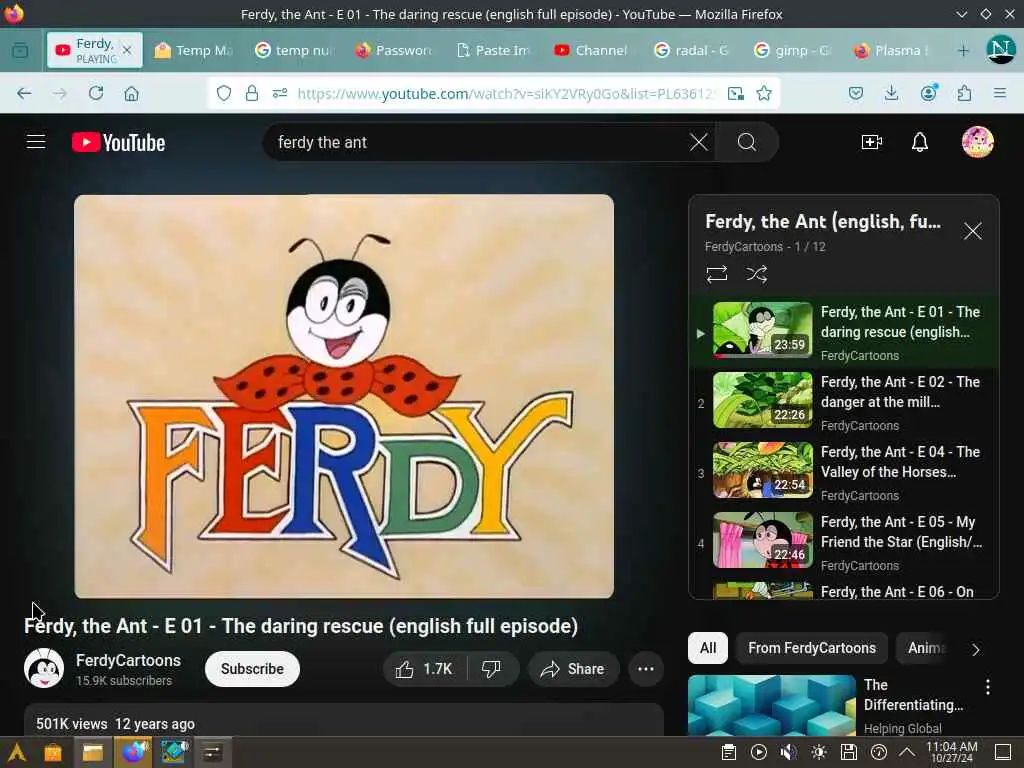Run the search with the magnifier button
1024x768 pixels.
(x=746, y=142)
